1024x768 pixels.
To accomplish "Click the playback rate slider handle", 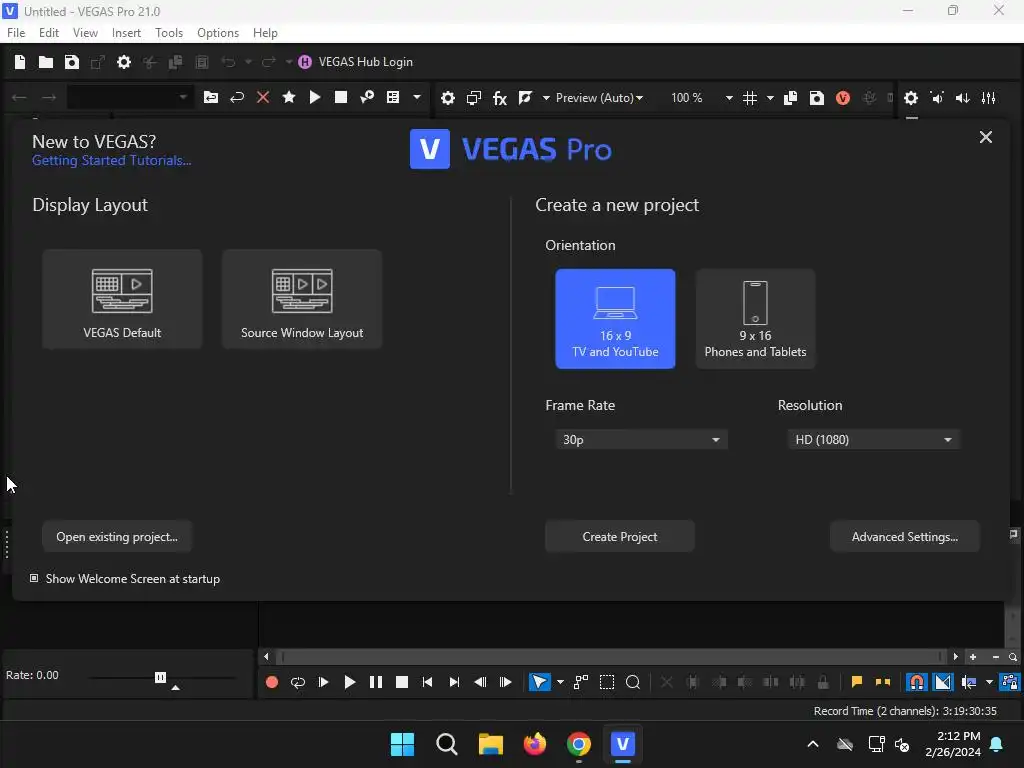I will click(x=160, y=677).
